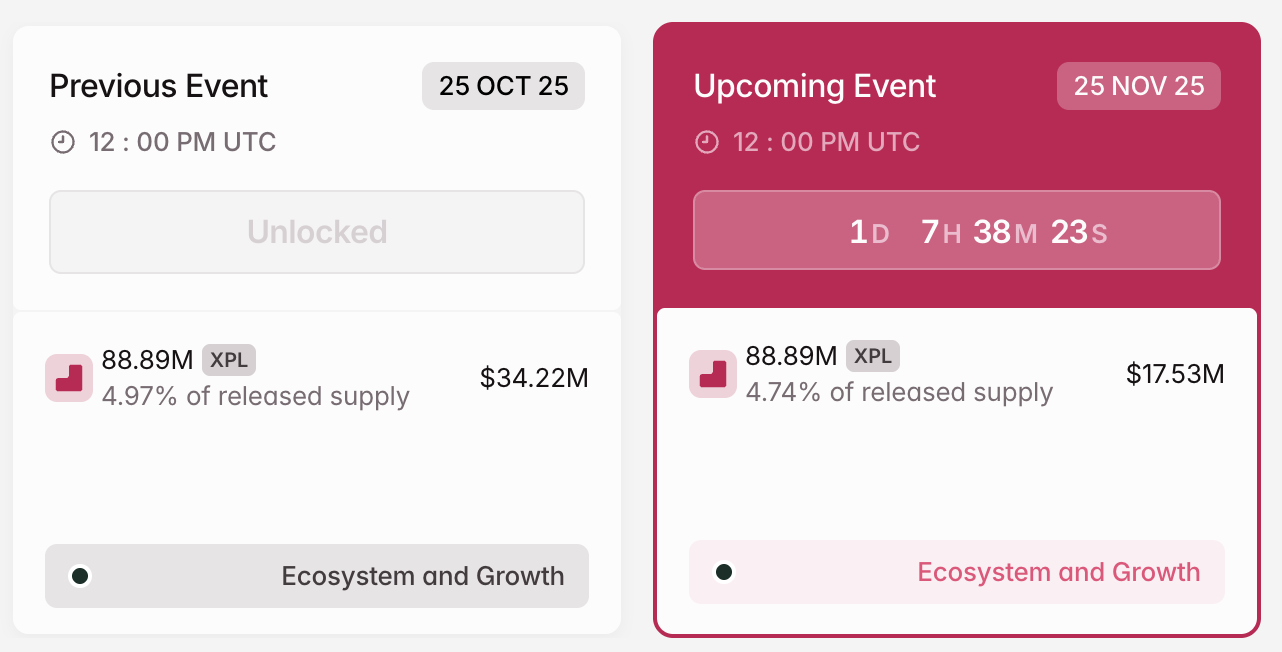Click the gray Ecosystem and Growth button

coord(317,576)
